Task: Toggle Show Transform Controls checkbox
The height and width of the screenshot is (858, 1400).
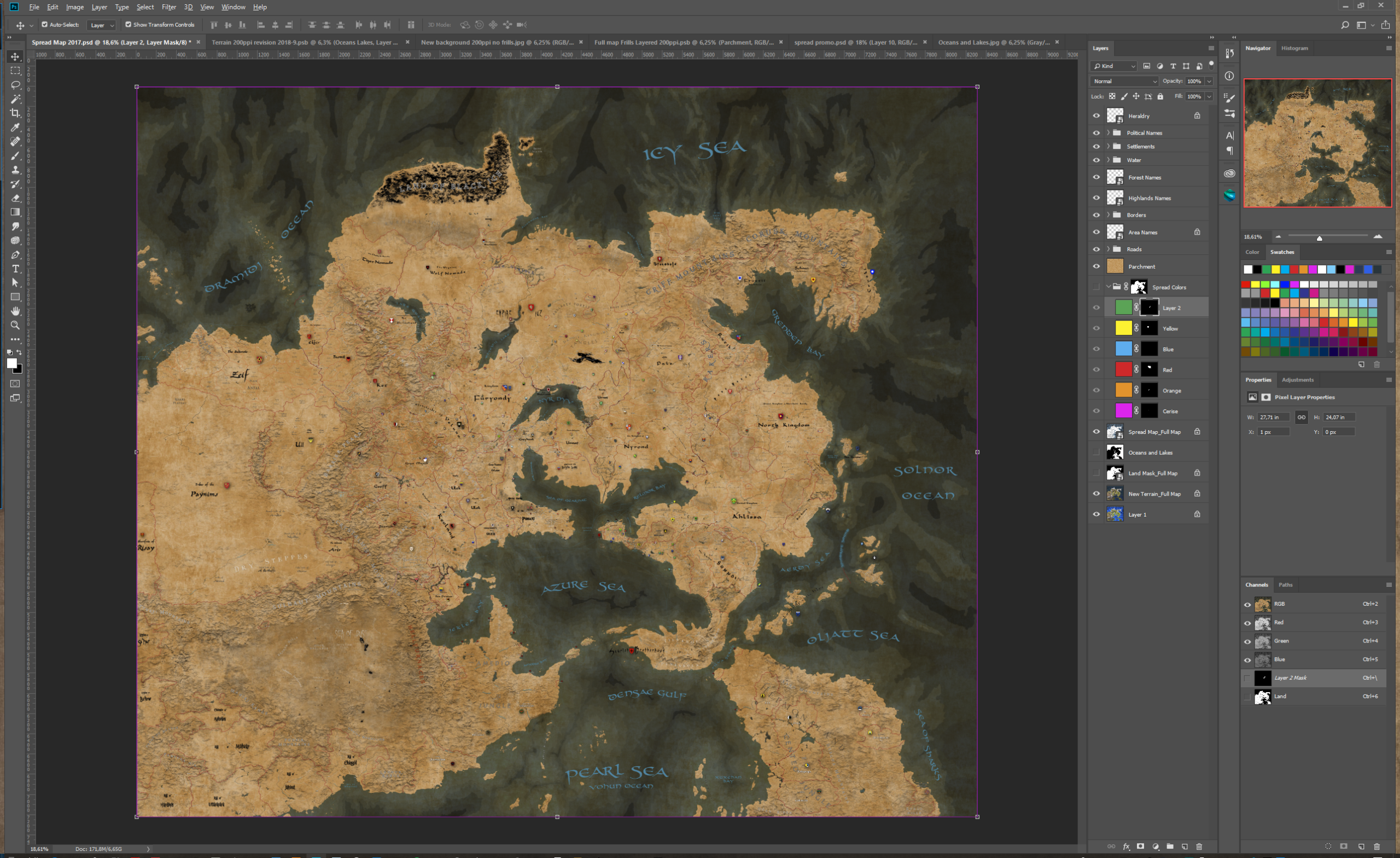Action: click(x=129, y=25)
